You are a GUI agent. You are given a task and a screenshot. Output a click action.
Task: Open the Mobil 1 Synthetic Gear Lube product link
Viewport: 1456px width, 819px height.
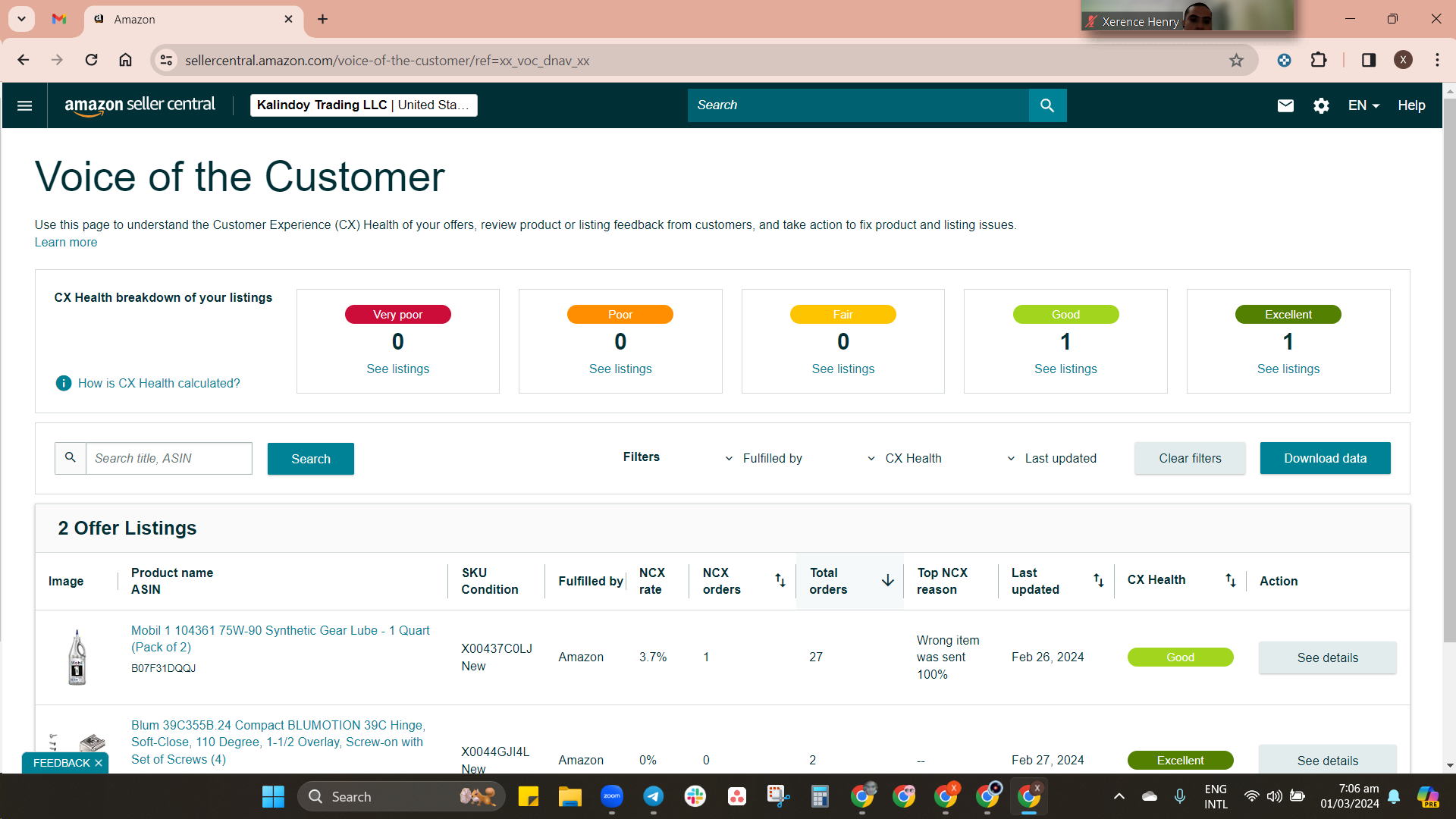281,639
